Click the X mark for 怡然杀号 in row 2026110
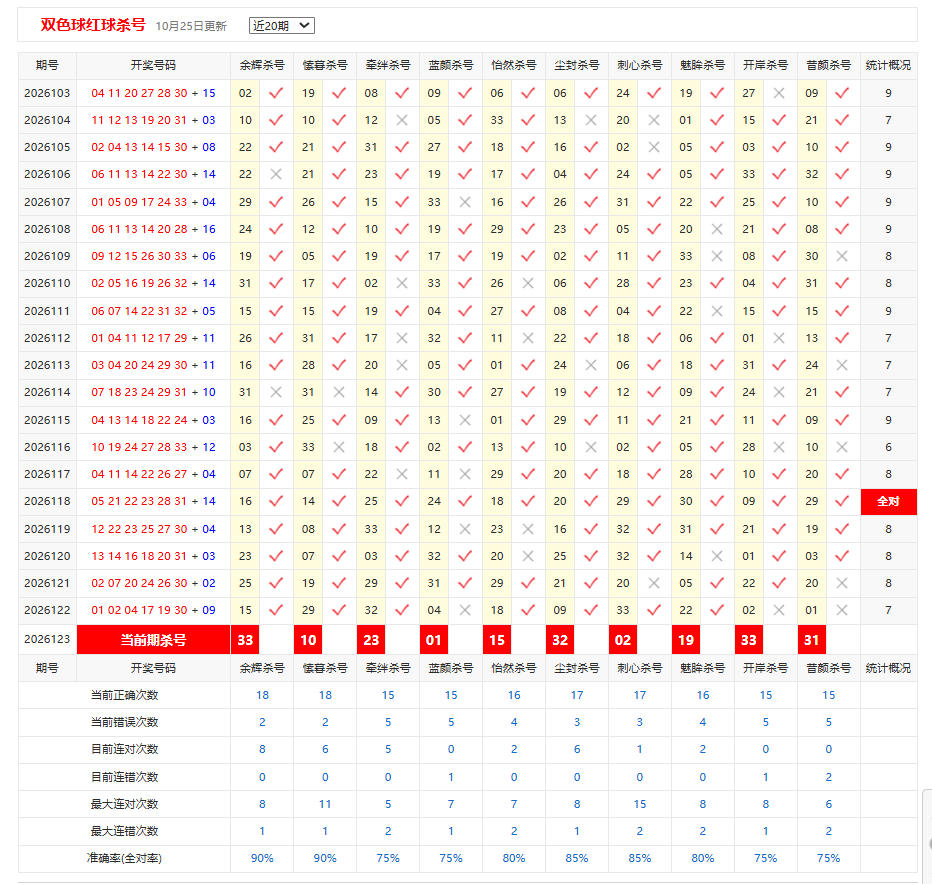 pyautogui.click(x=528, y=283)
